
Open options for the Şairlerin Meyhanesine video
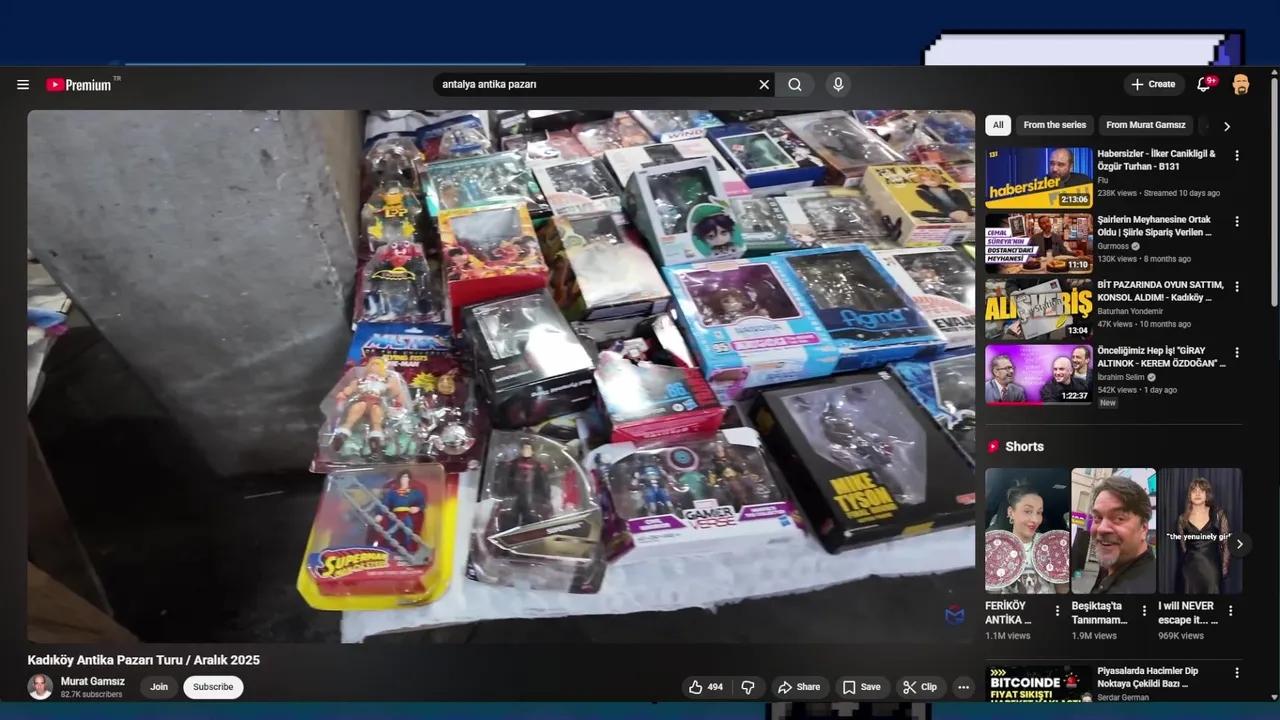click(1237, 221)
